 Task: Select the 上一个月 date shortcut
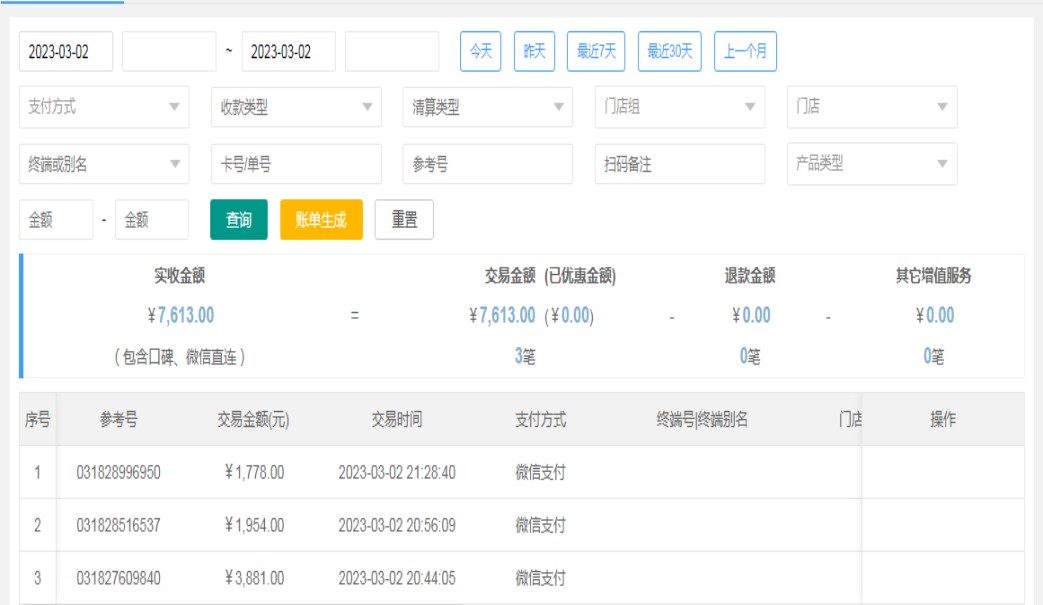click(x=745, y=52)
